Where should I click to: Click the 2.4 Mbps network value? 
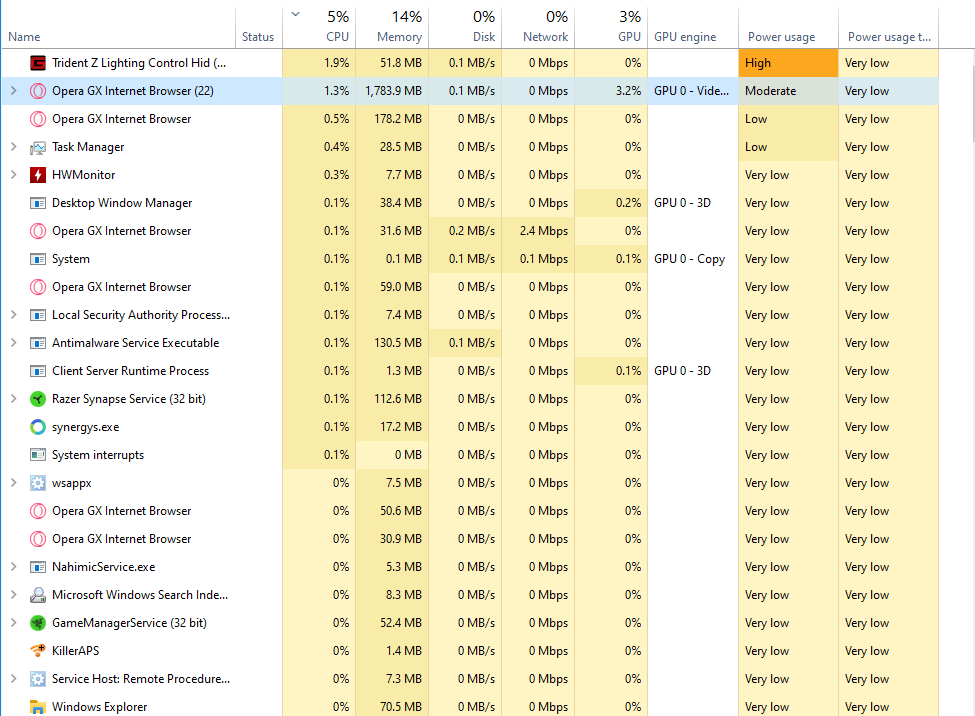click(544, 231)
